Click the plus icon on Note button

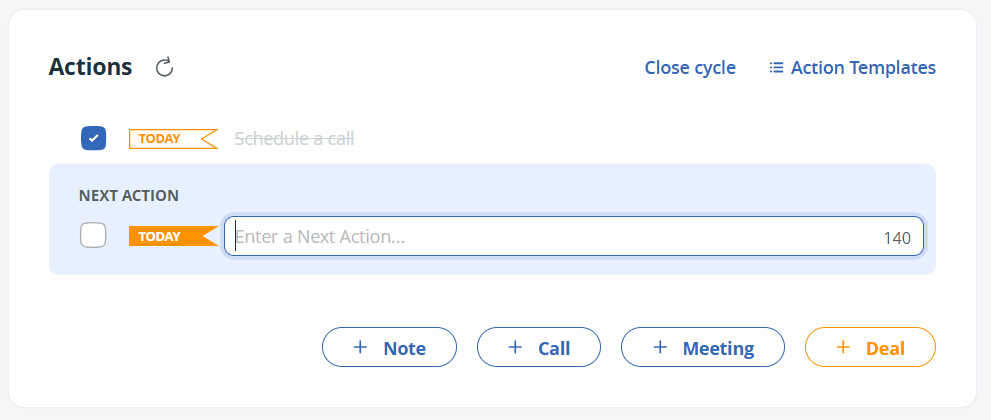tap(360, 347)
